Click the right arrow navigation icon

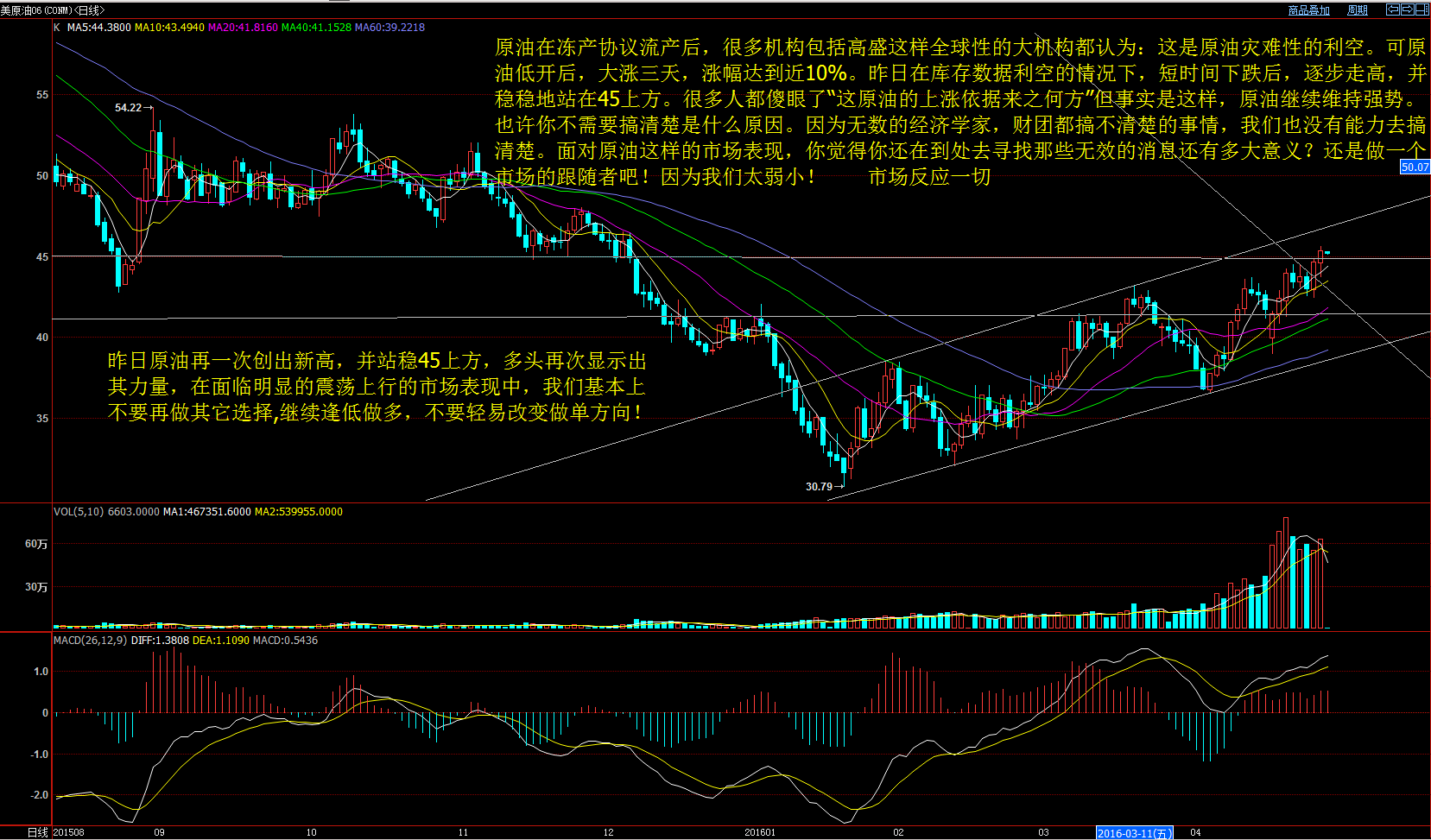pyautogui.click(x=1407, y=9)
